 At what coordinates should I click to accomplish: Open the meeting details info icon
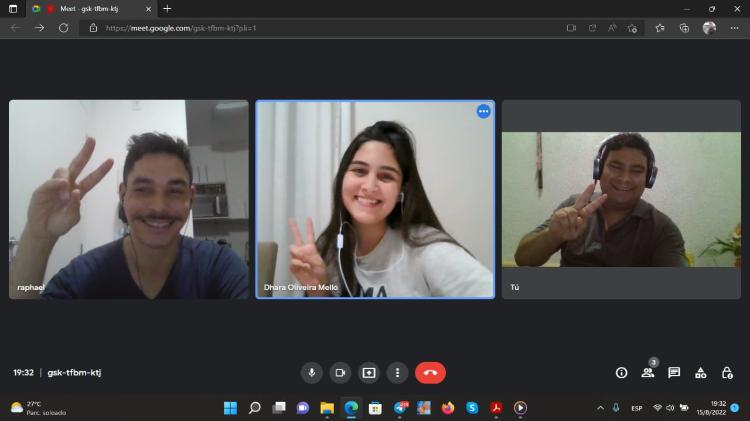coord(621,373)
